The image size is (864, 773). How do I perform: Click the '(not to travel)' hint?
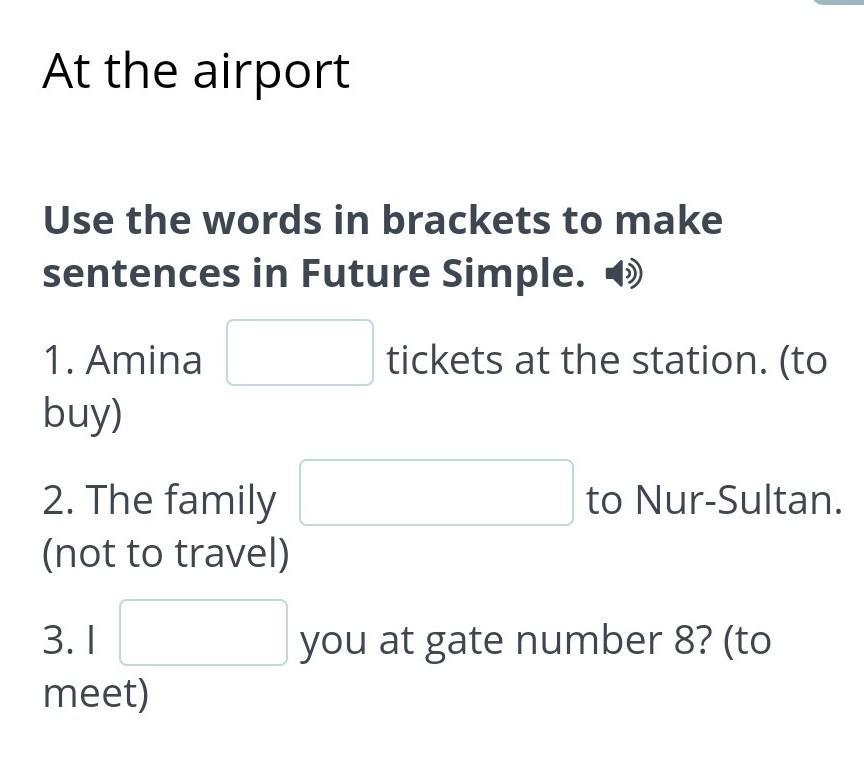click(x=166, y=553)
